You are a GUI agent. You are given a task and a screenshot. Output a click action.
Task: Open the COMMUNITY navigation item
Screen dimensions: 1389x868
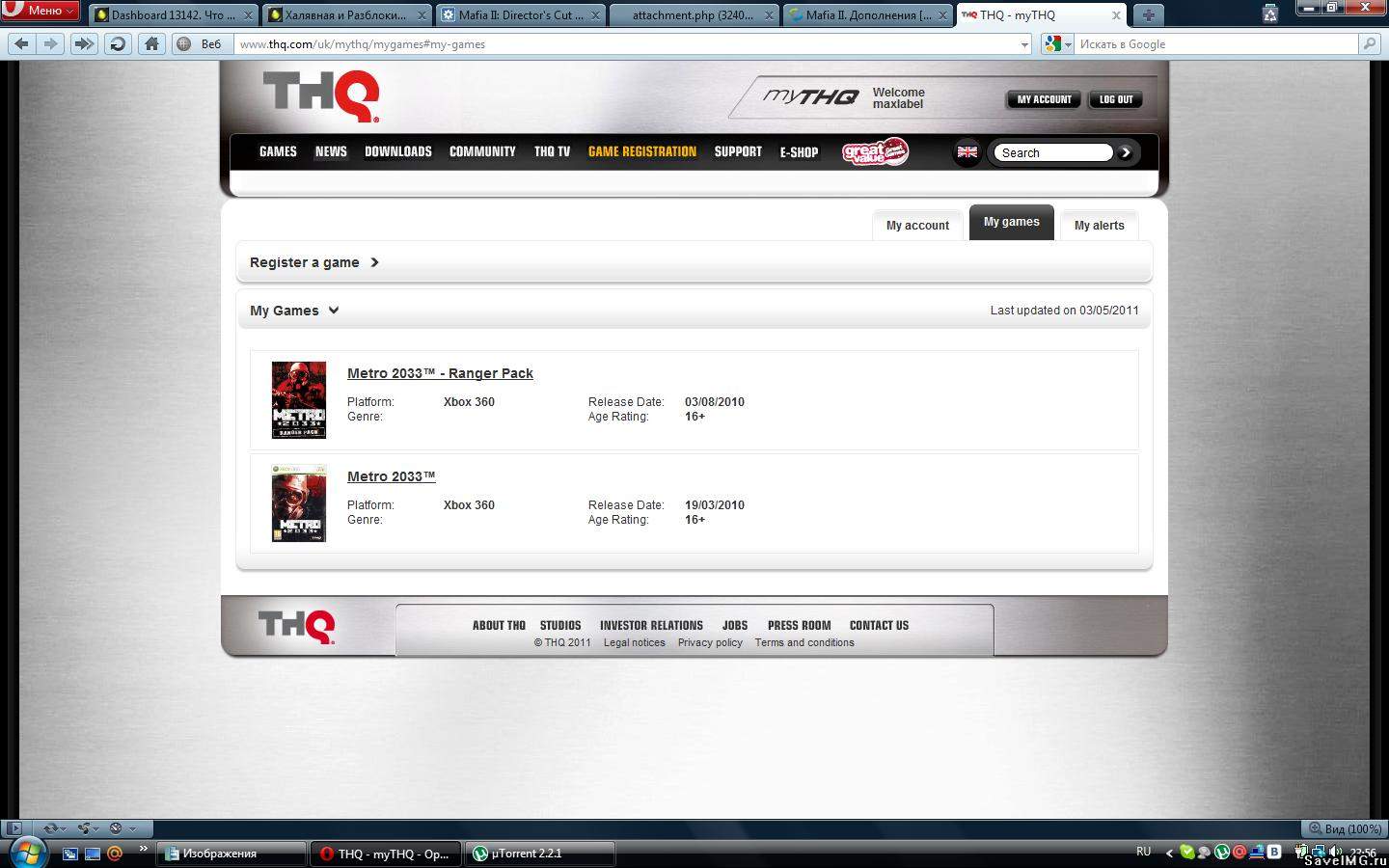(x=482, y=151)
